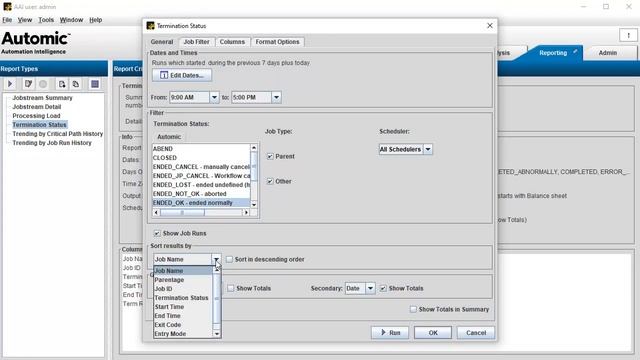This screenshot has height=360, width=640.
Task: Select Jobstream Summary report type
Action: tap(42, 98)
